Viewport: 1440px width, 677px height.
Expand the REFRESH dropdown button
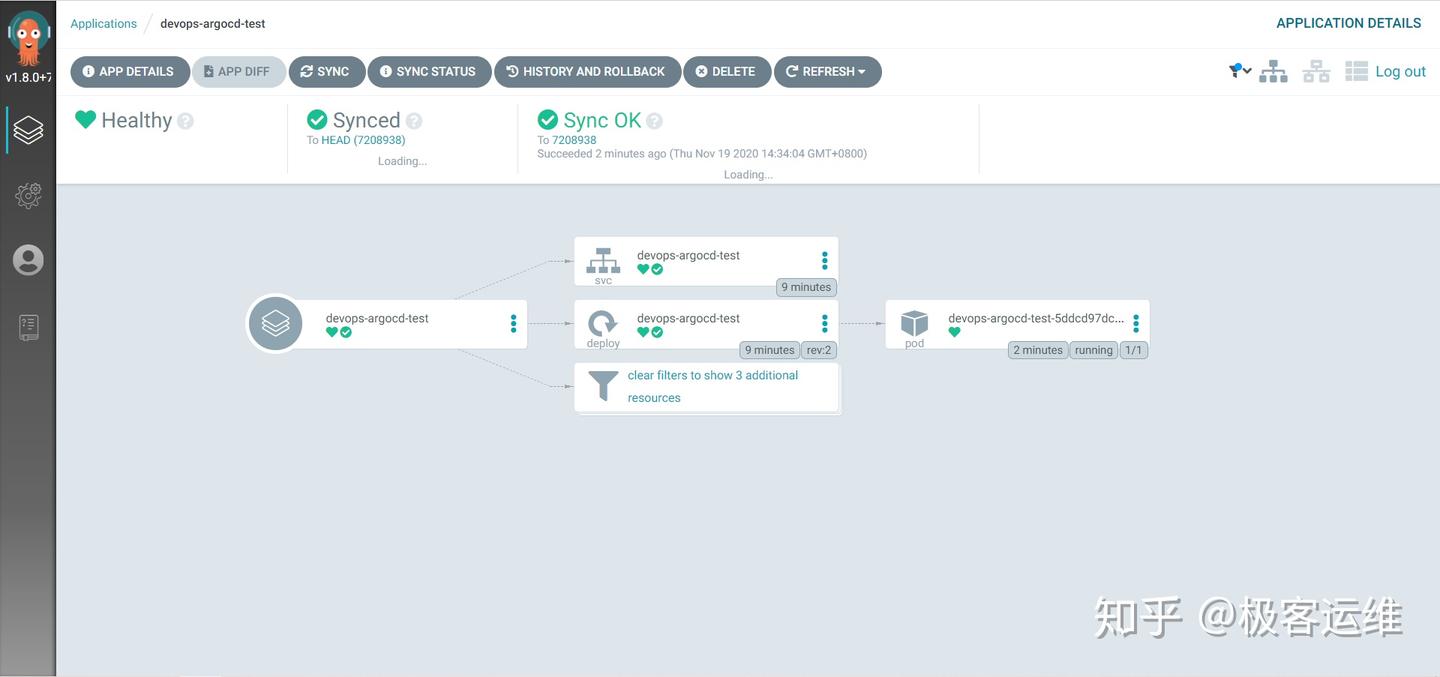(827, 72)
